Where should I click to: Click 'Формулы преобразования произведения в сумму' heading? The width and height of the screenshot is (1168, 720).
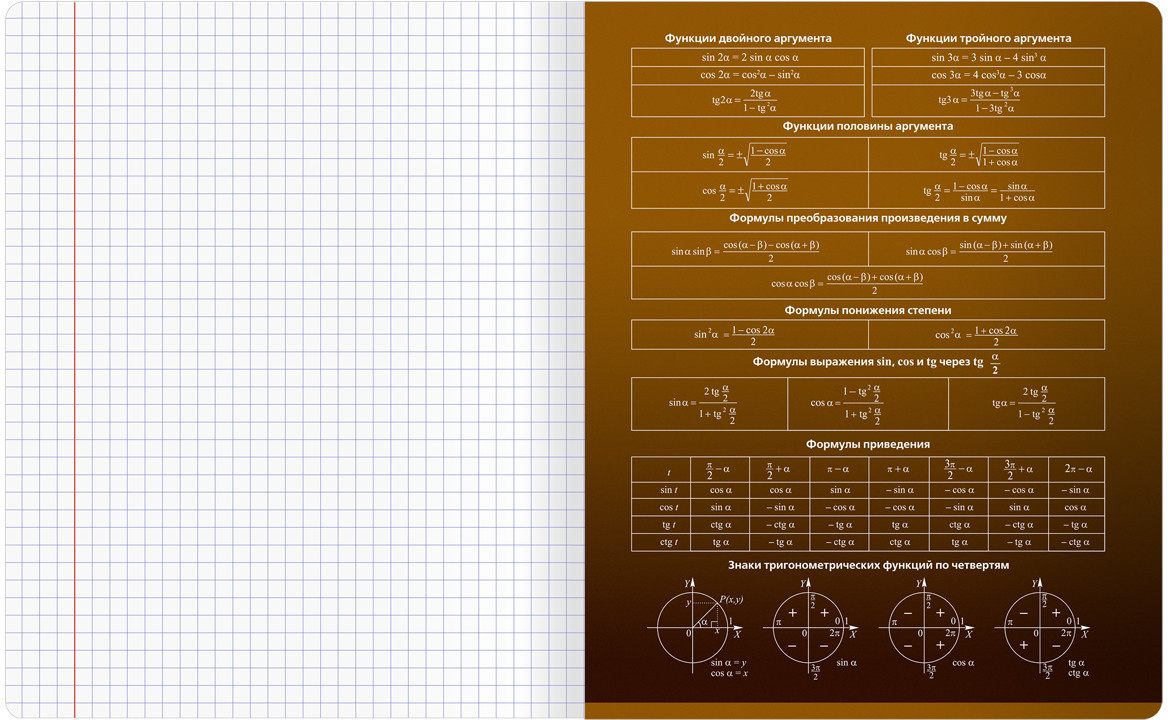pyautogui.click(x=867, y=217)
